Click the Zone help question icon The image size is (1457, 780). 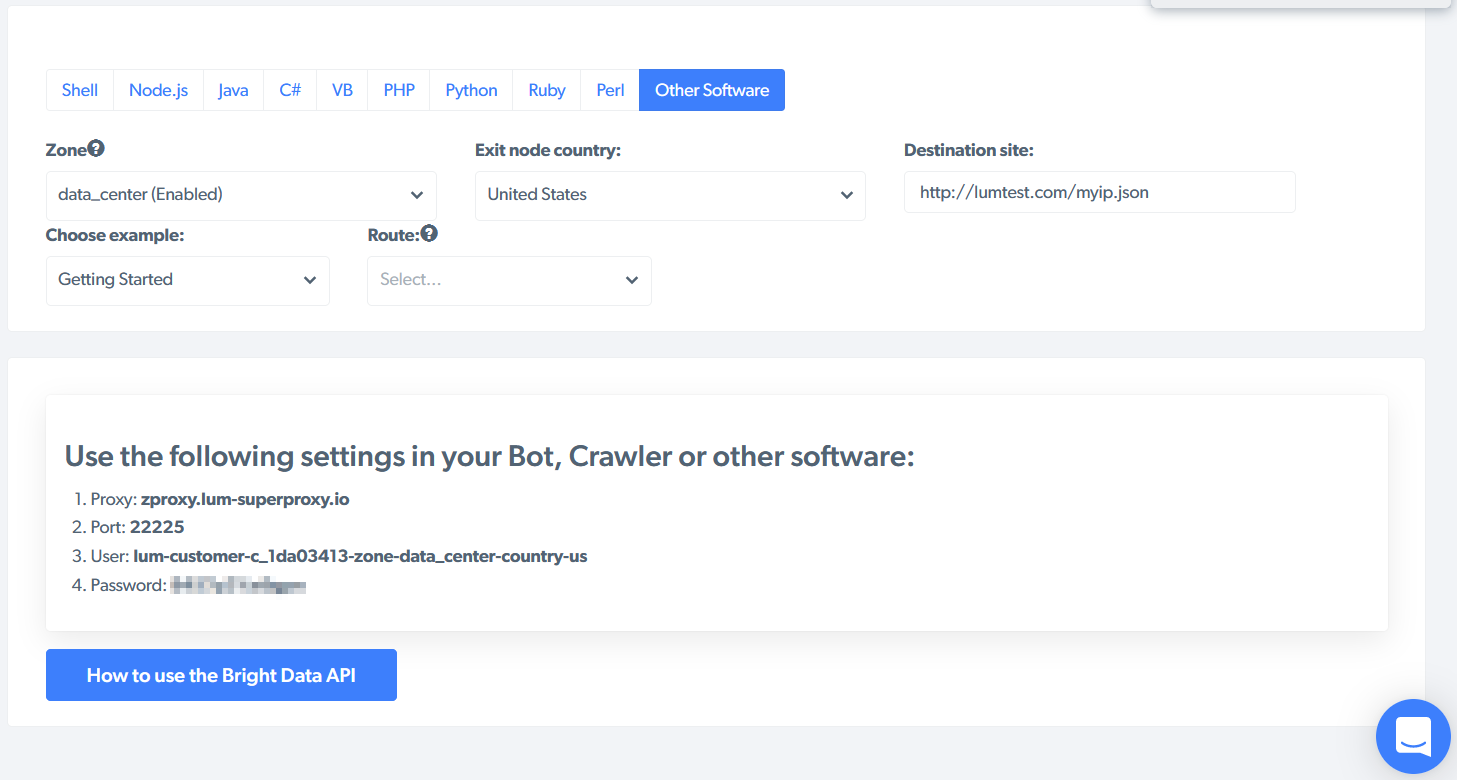point(96,148)
